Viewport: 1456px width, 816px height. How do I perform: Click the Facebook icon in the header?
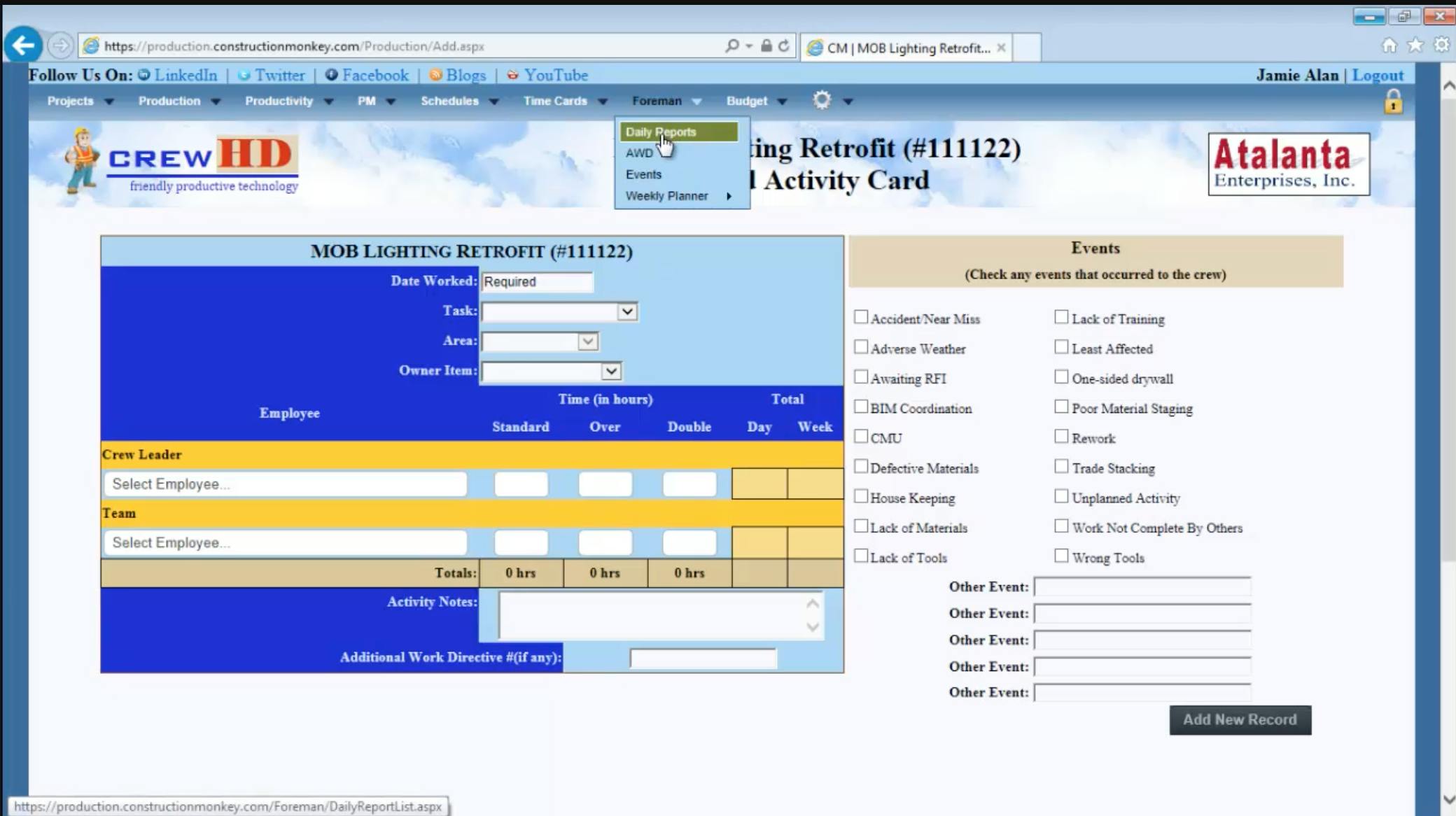(x=332, y=75)
